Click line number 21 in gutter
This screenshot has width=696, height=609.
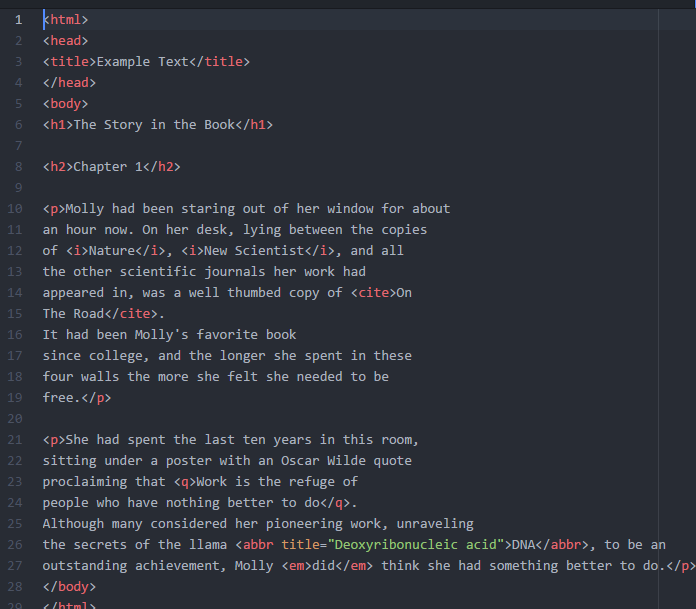[15, 440]
